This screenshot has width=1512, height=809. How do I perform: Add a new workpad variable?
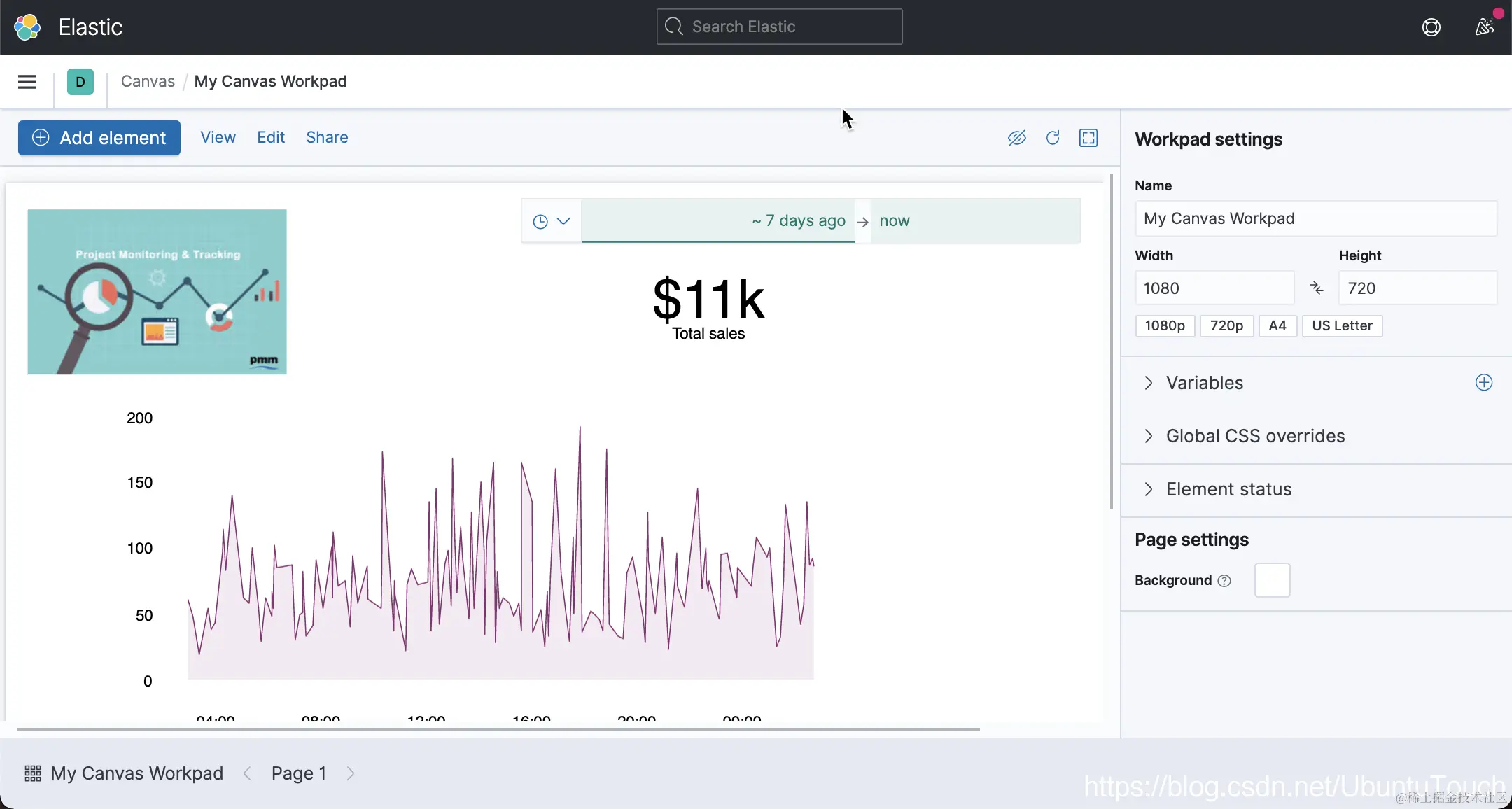pyautogui.click(x=1484, y=382)
